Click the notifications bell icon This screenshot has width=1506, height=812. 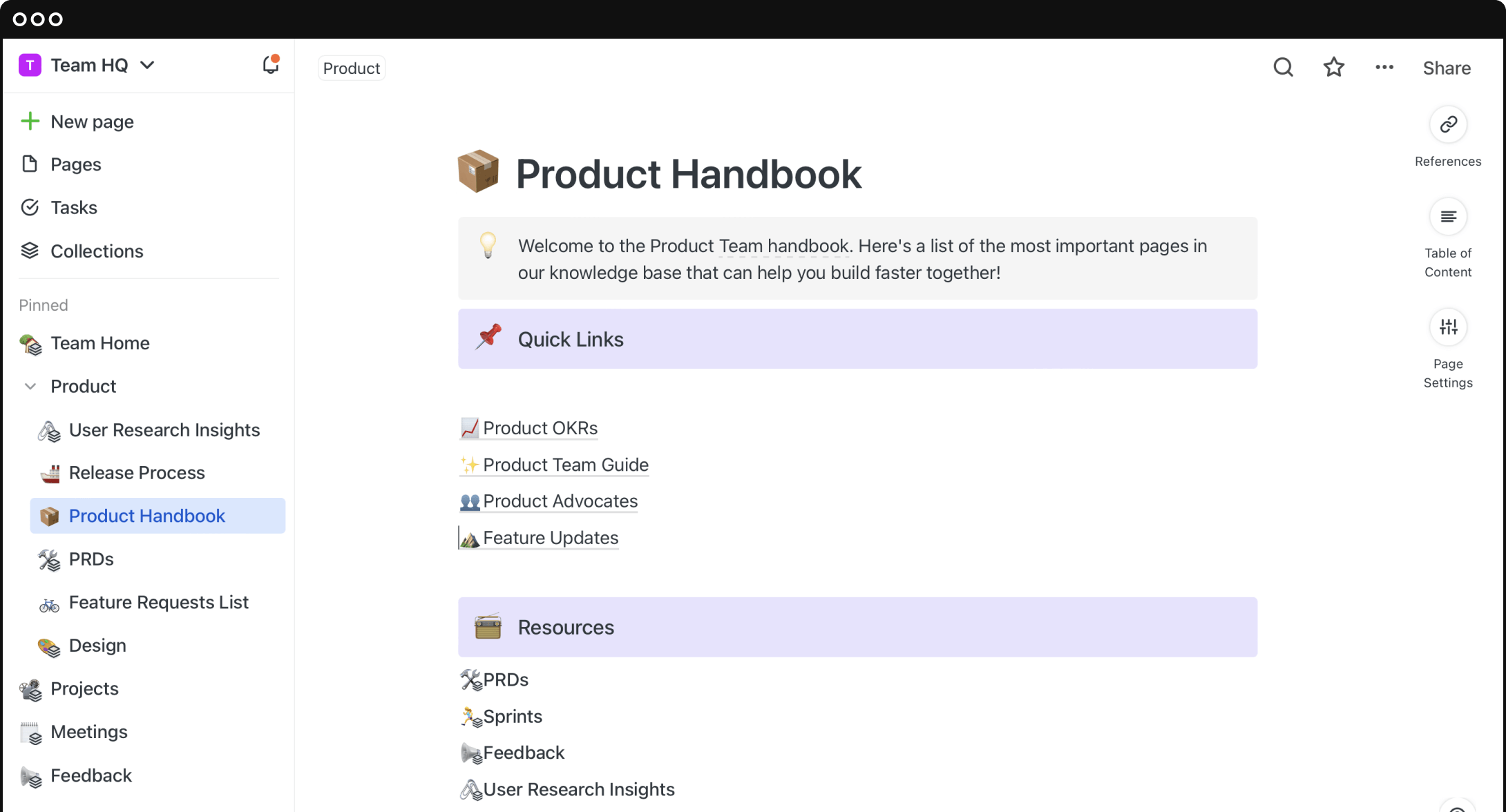click(x=270, y=65)
